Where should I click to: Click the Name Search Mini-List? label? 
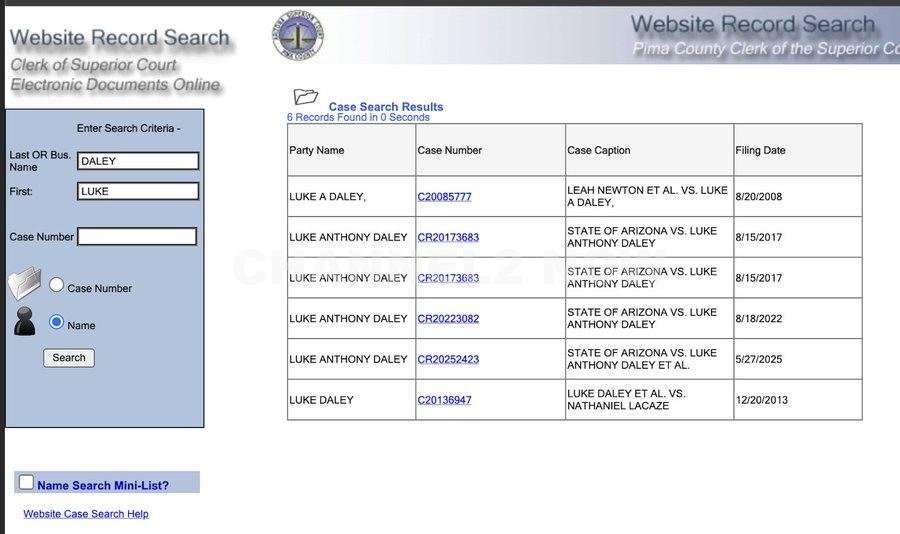[x=103, y=486]
